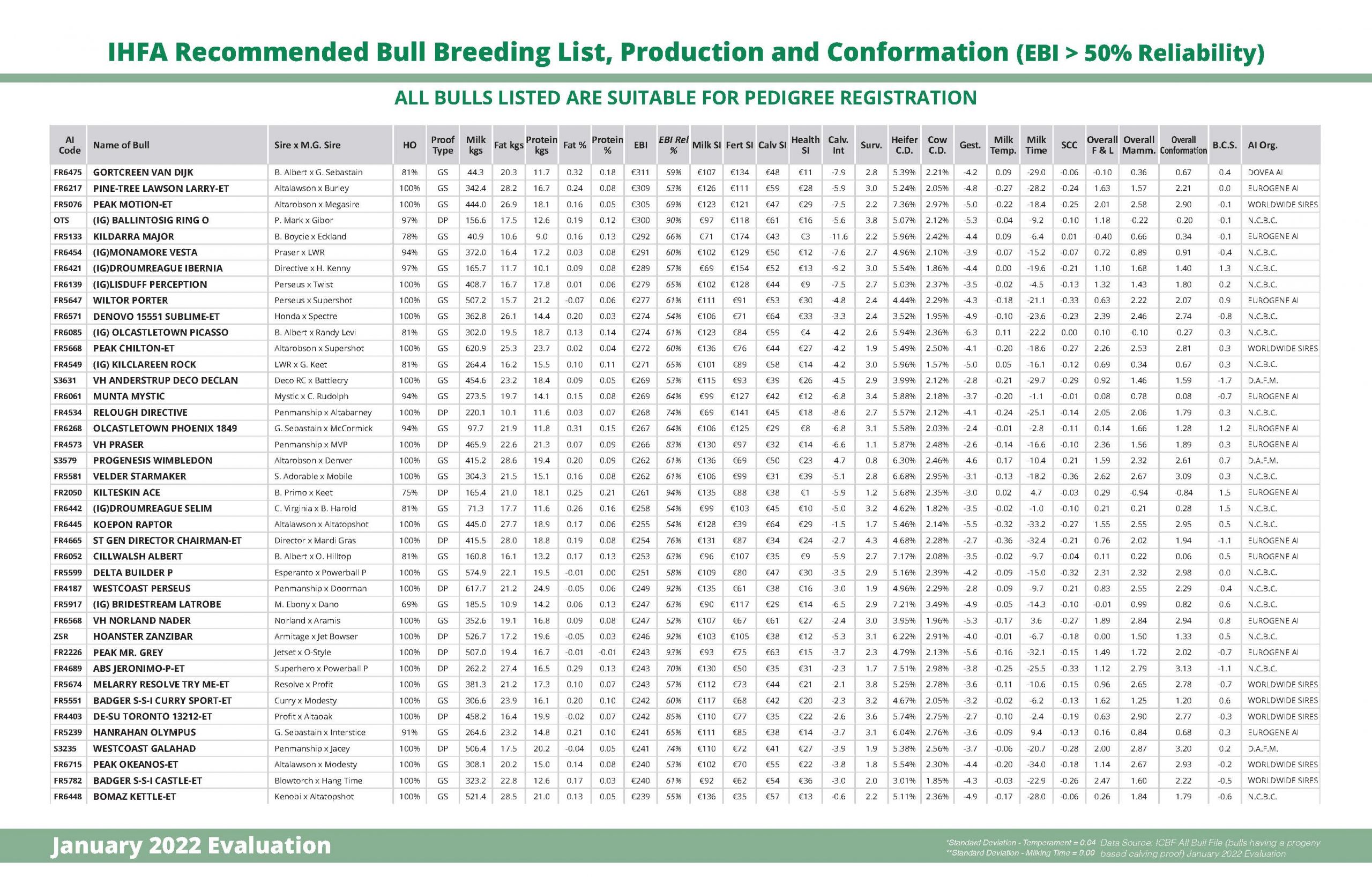This screenshot has height=877, width=1372.
Task: Select bull name (IG) OLCASTLETOWN PICASSO
Action: point(161,332)
